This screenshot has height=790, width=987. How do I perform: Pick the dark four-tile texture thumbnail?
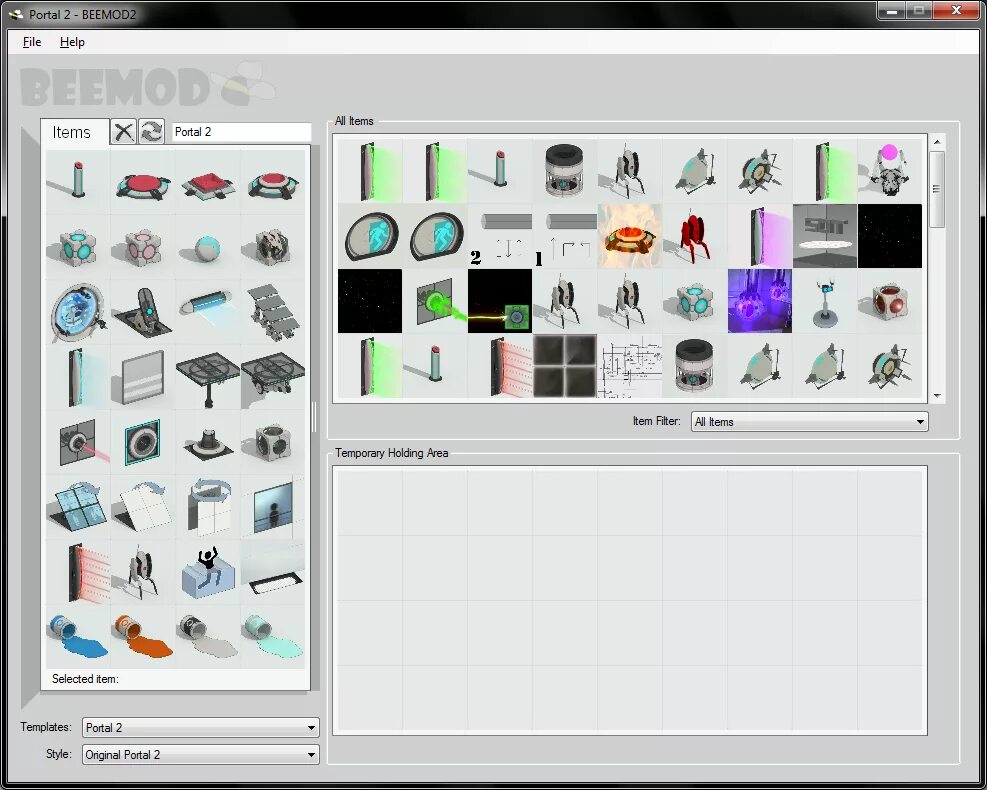565,366
